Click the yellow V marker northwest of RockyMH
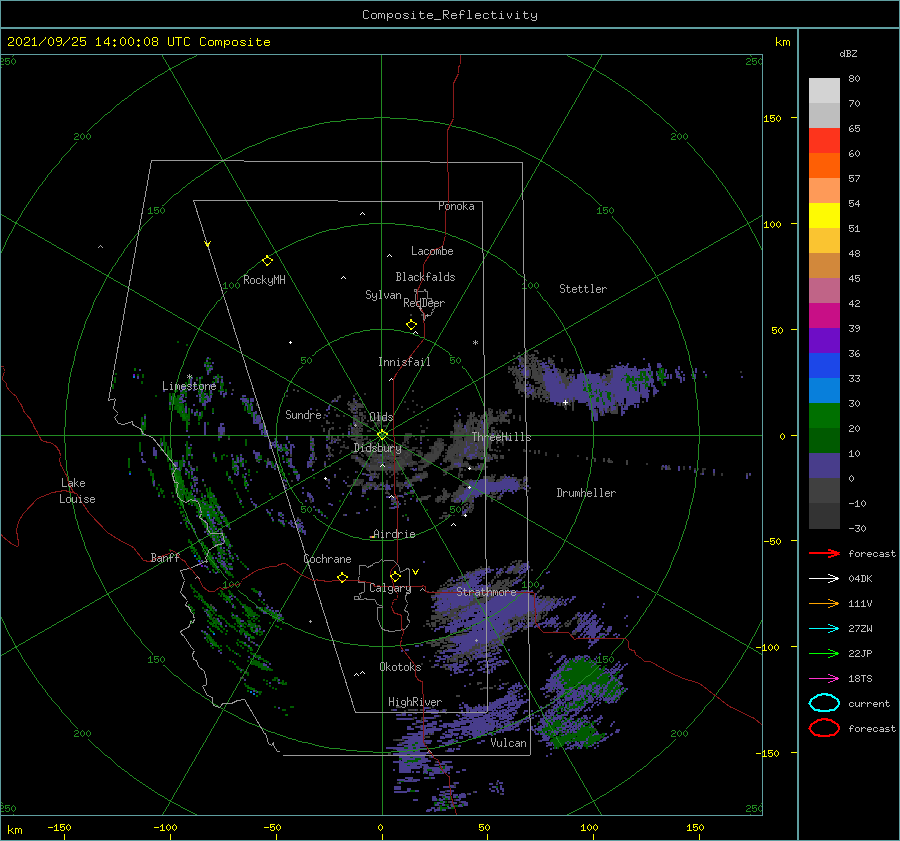The image size is (900, 841). point(208,244)
